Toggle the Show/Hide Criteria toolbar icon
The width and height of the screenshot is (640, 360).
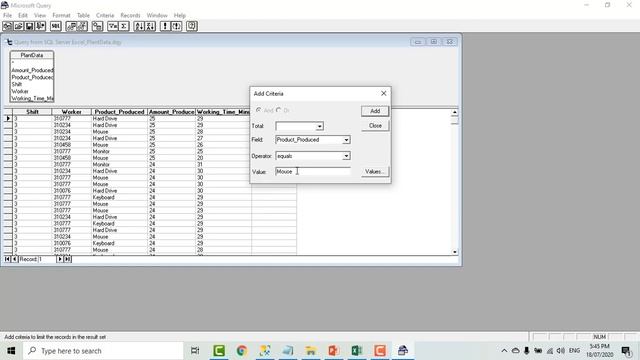tap(82, 26)
